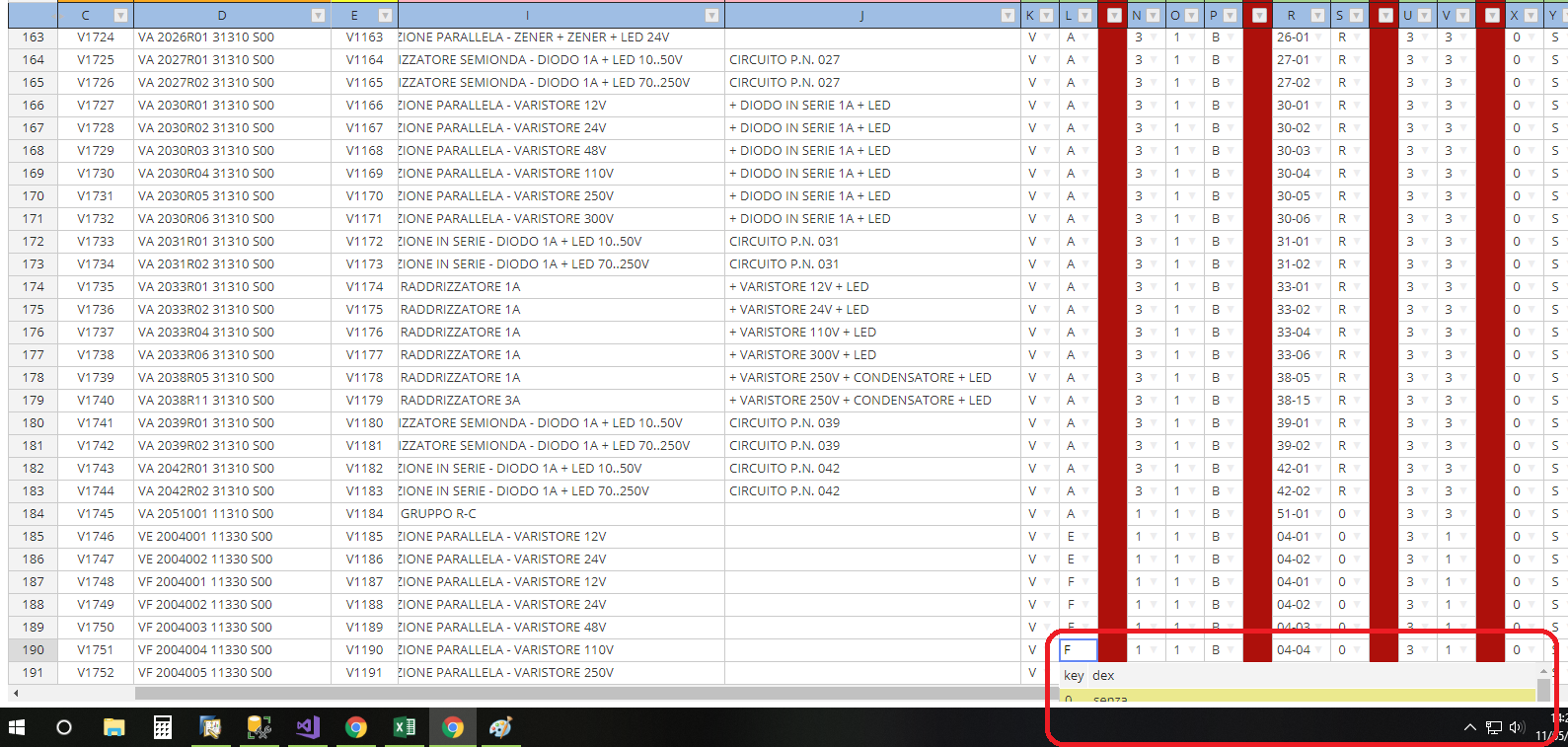
Task: Select cell VE 2004001 11330 S00
Action: click(x=232, y=537)
